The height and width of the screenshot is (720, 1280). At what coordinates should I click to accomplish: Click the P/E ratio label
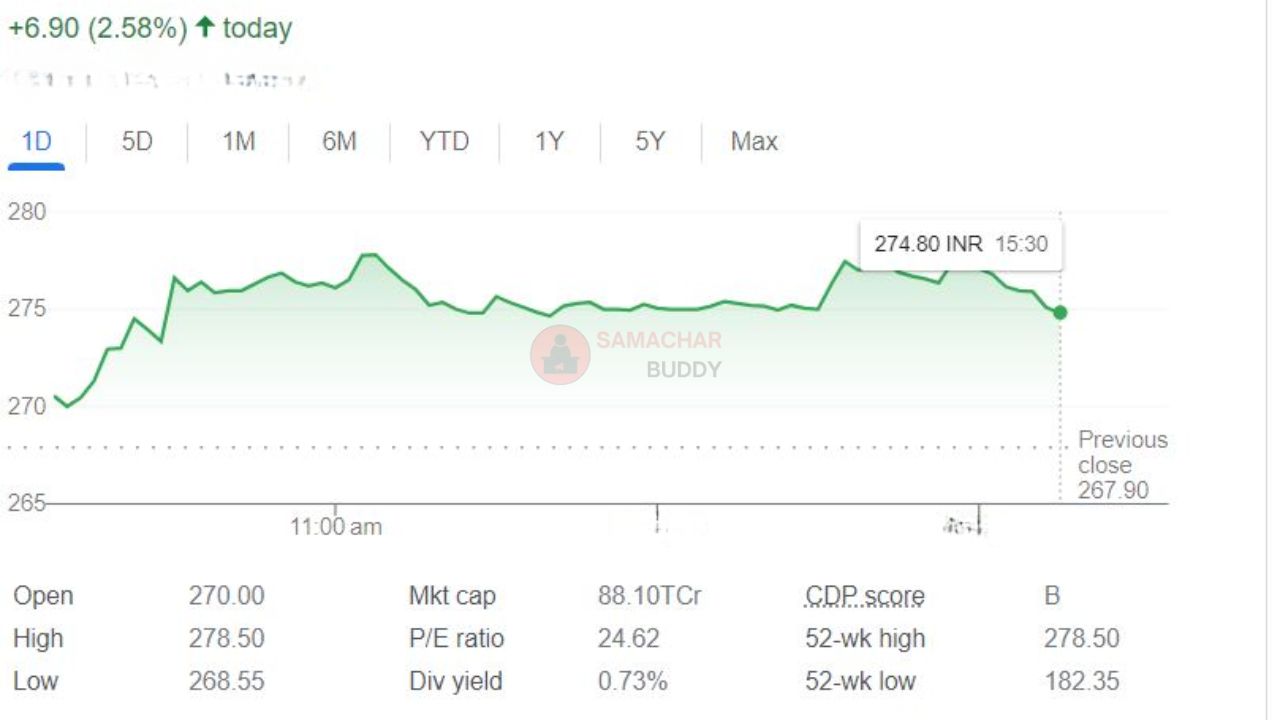point(456,638)
